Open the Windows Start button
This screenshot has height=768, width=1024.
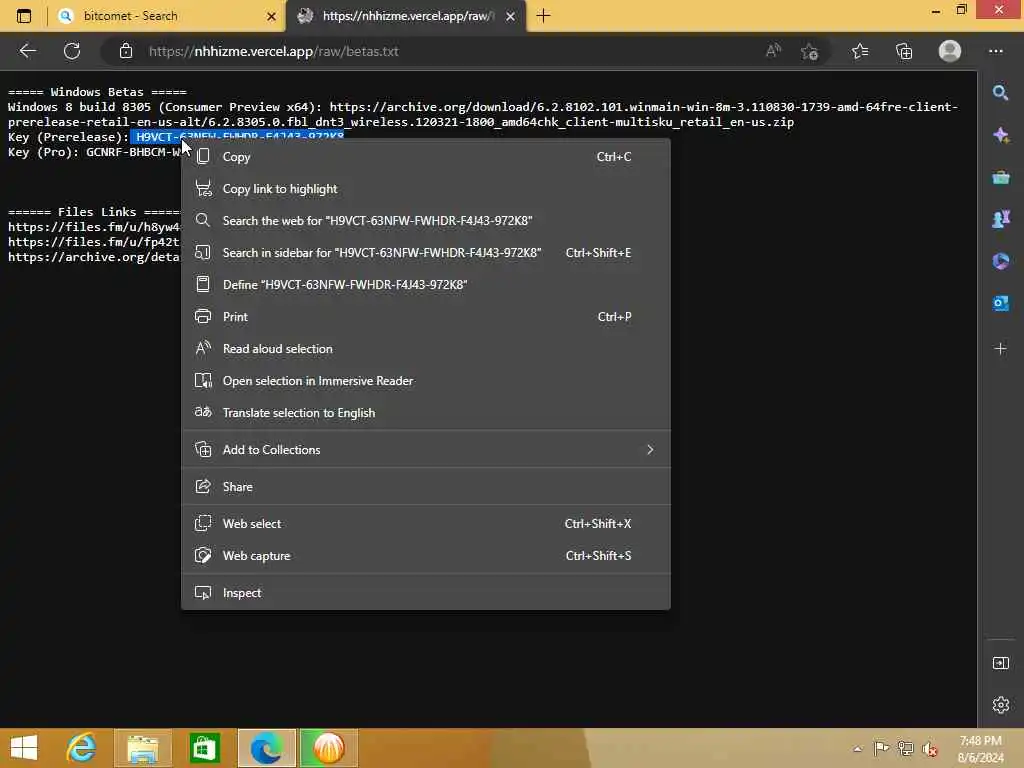24,748
